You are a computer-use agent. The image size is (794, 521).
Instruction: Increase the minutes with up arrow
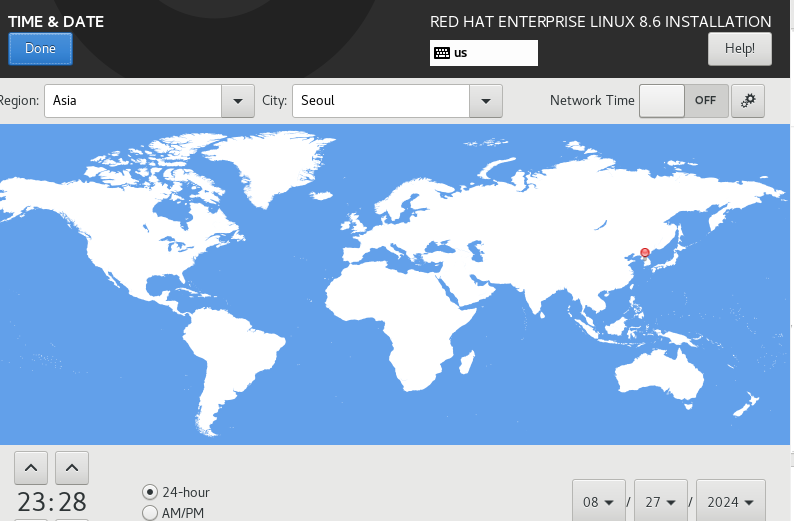[x=72, y=468]
